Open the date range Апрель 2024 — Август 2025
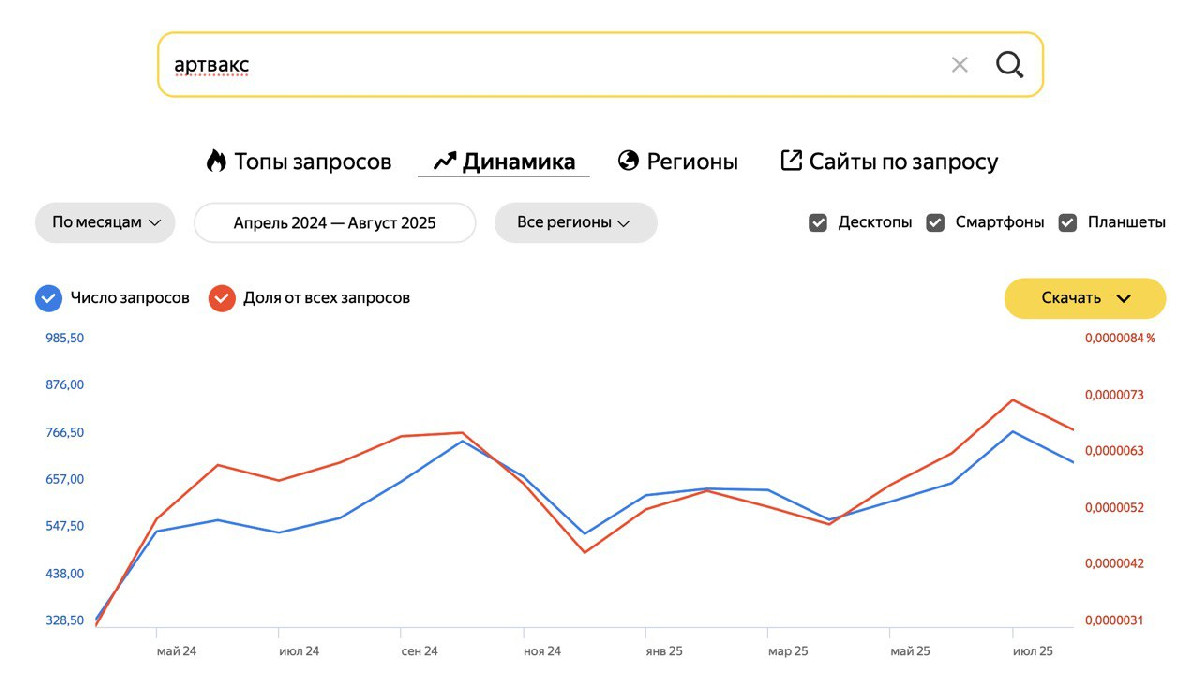The width and height of the screenshot is (1200, 680). coord(335,223)
